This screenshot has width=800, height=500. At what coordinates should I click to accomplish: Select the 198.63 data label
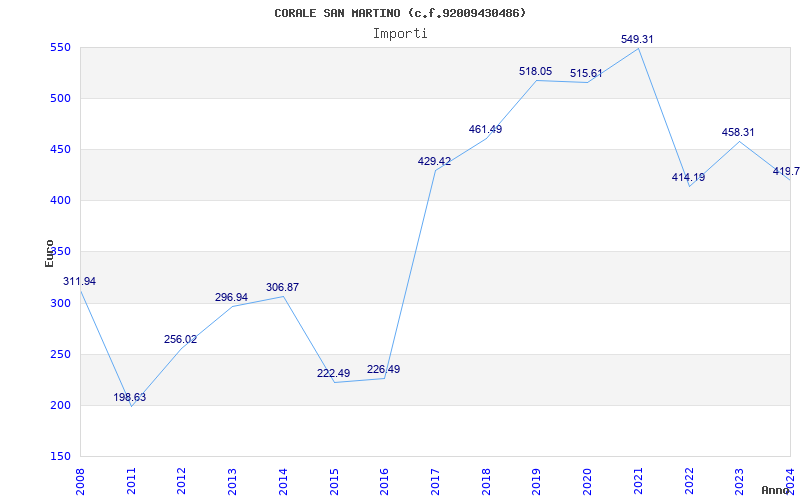coord(130,397)
